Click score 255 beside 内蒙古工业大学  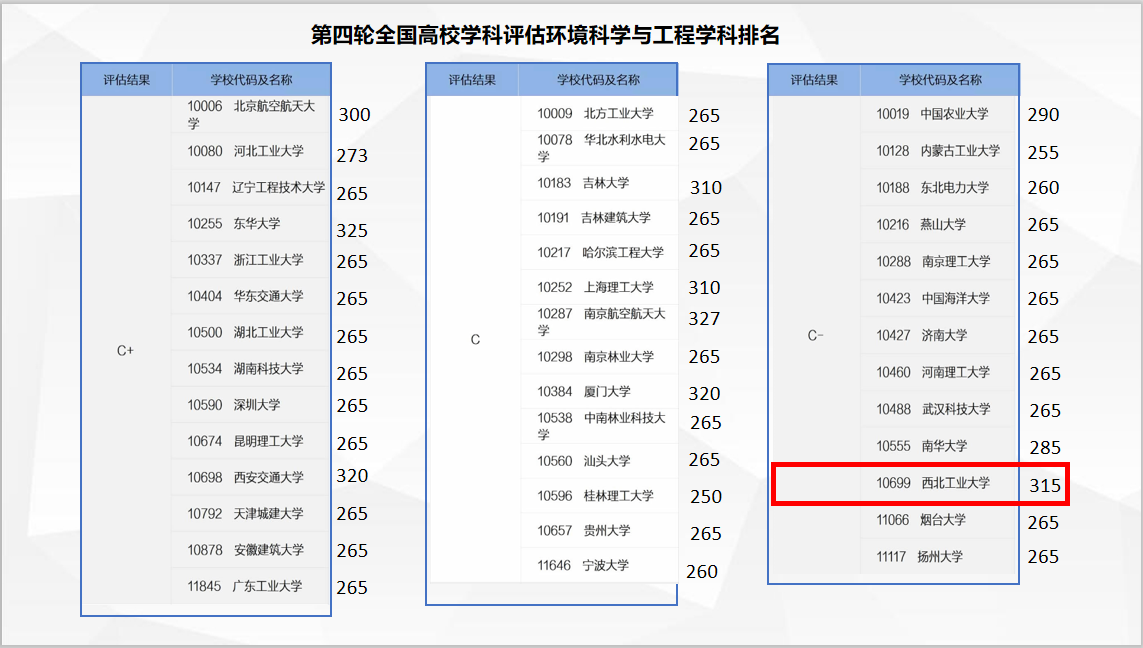pos(1043,152)
